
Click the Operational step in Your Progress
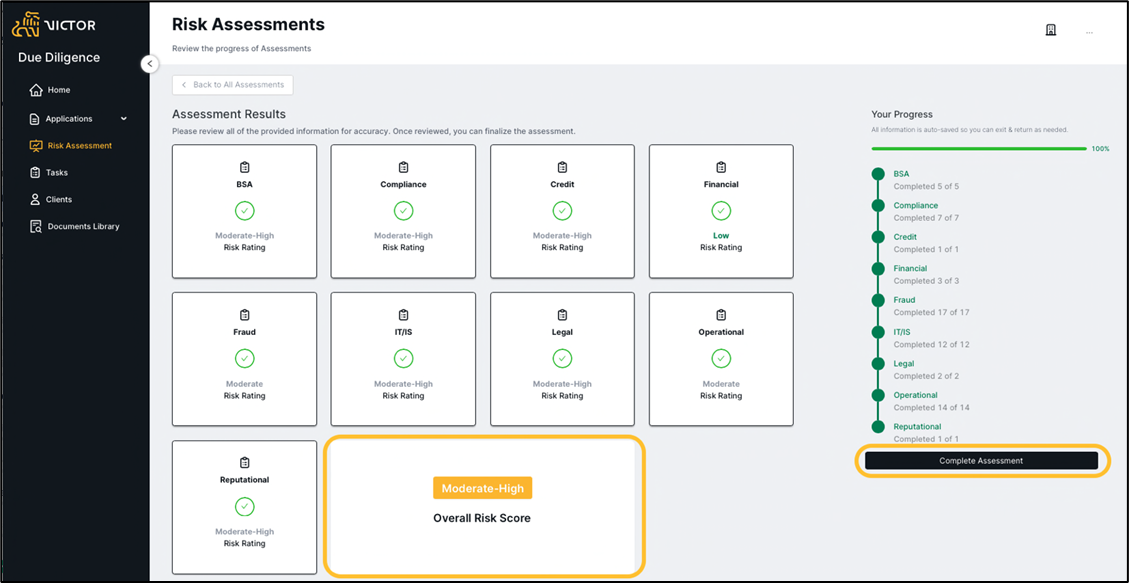pyautogui.click(x=915, y=395)
